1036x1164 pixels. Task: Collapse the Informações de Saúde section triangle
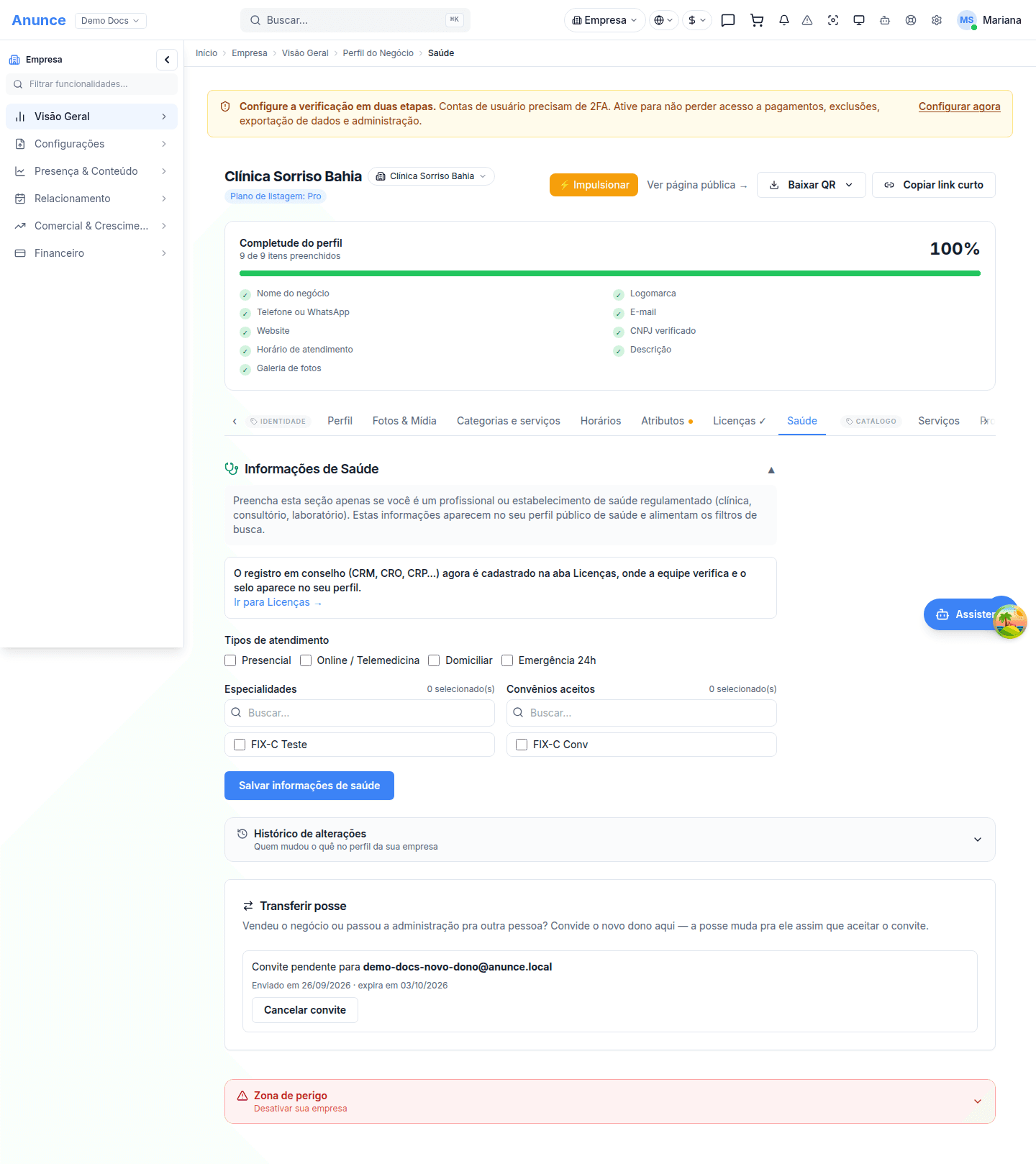pyautogui.click(x=771, y=470)
